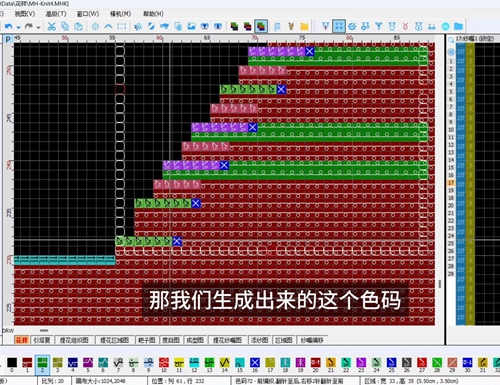
Task: Click the undo arrow icon
Action: coord(9,26)
